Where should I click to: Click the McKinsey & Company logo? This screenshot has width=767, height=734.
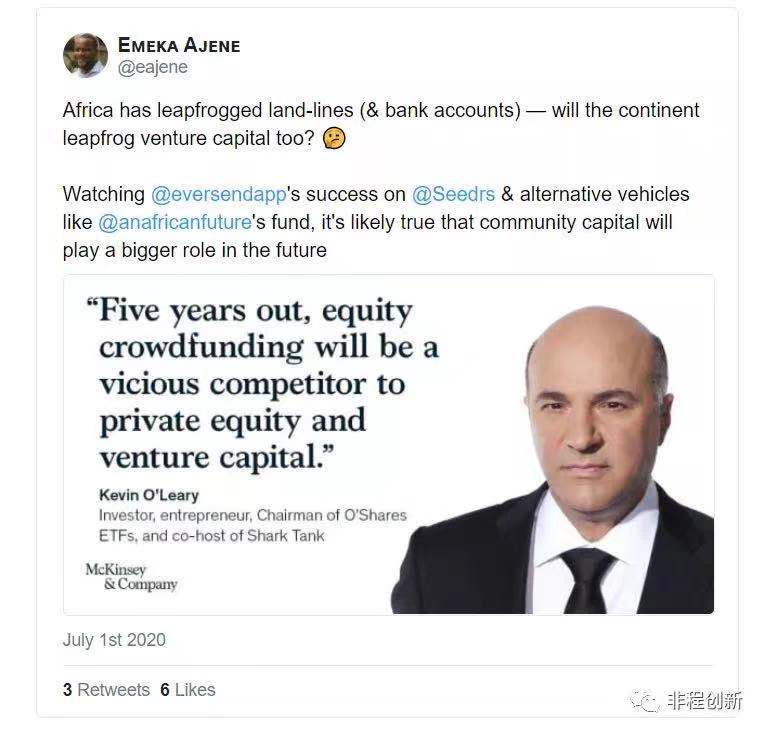[x=131, y=577]
